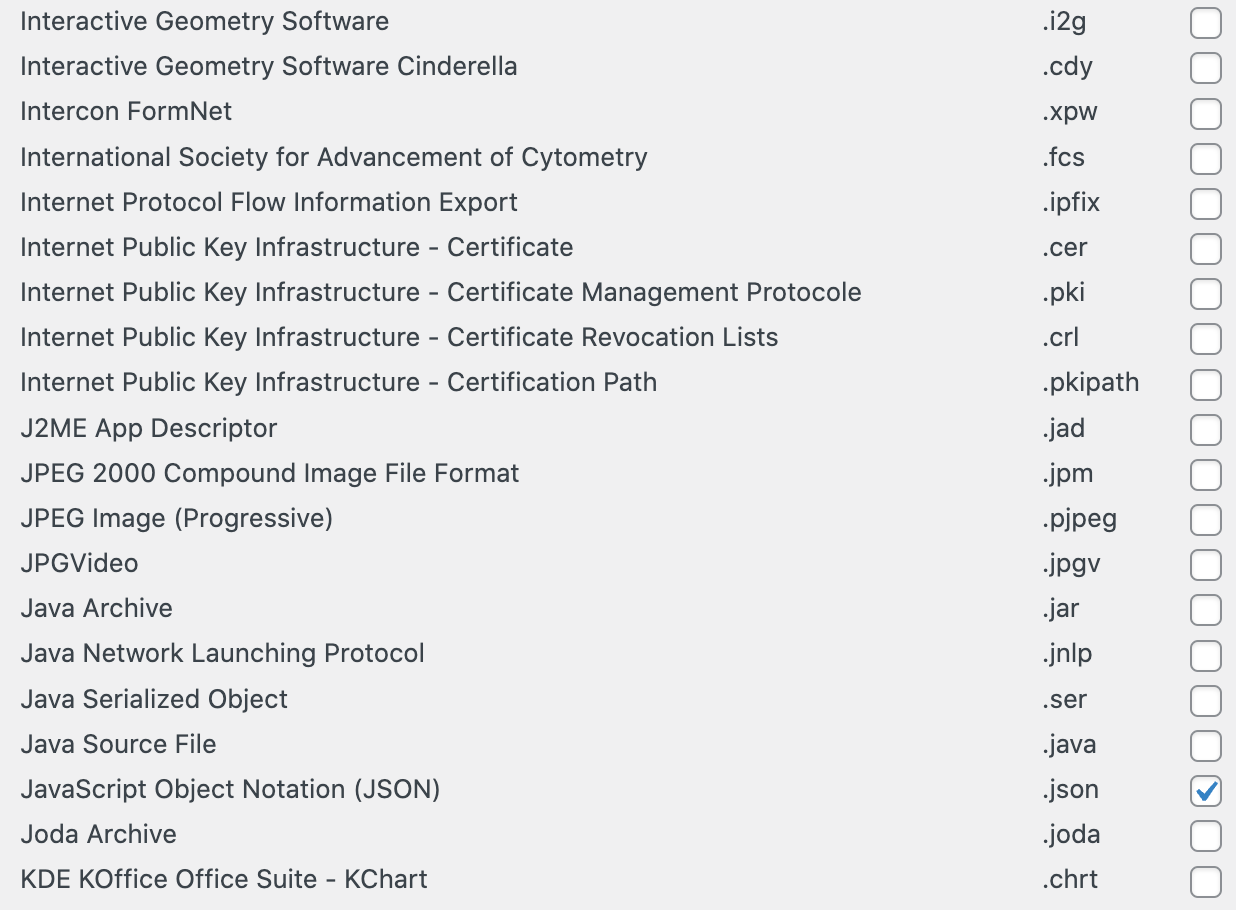
Task: Tick the Intercon FormNet .xpw checkbox
Action: pyautogui.click(x=1206, y=113)
